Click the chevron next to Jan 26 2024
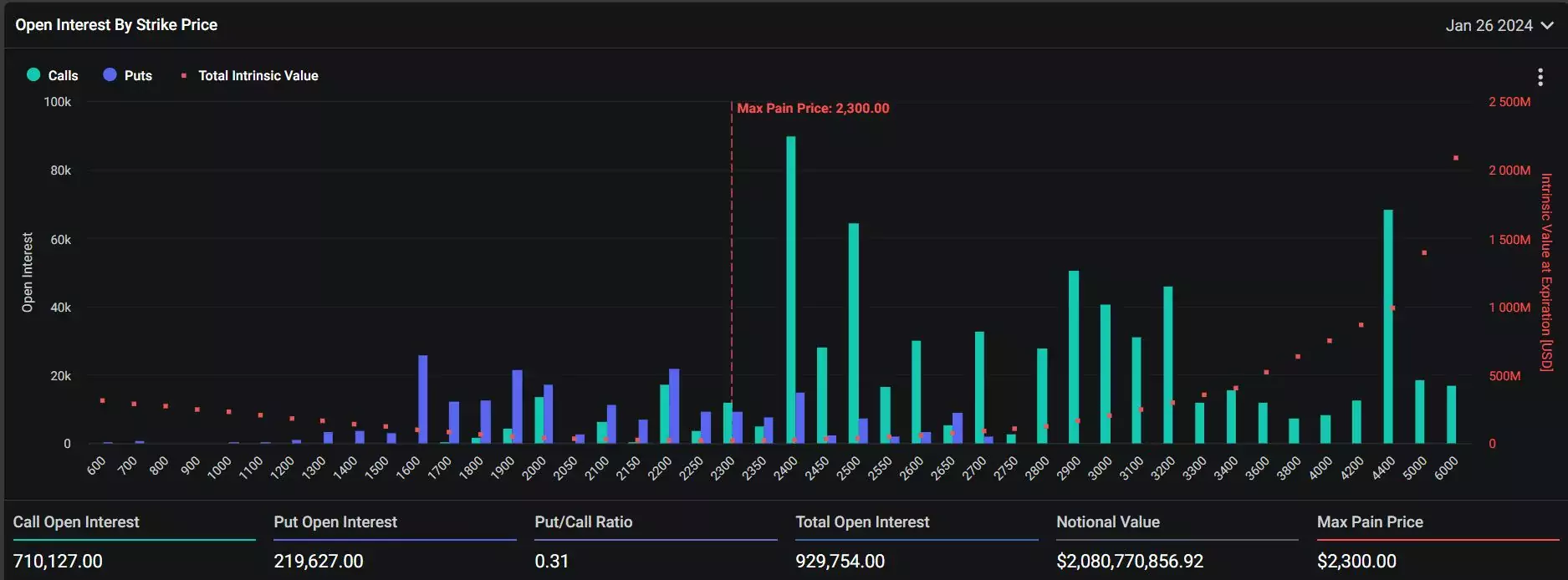 coord(1547,26)
